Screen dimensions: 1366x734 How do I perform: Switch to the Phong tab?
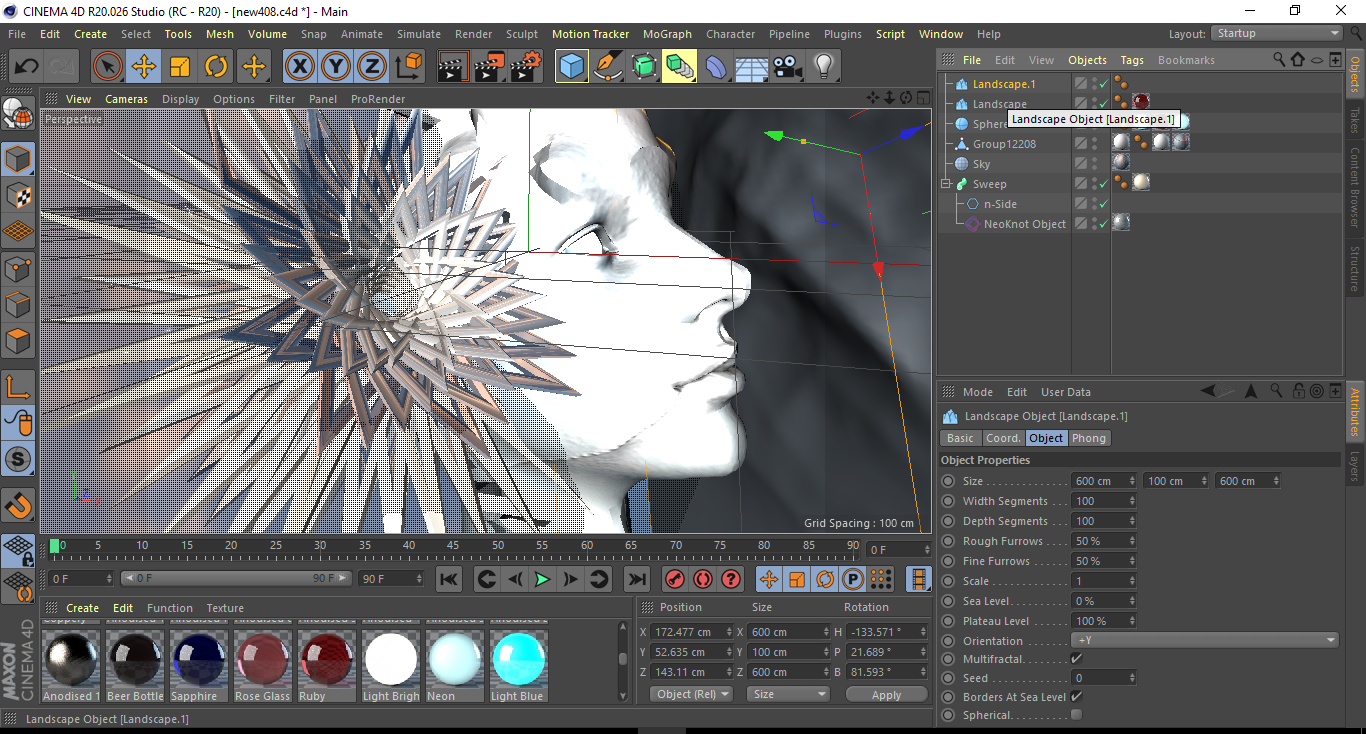[1089, 438]
